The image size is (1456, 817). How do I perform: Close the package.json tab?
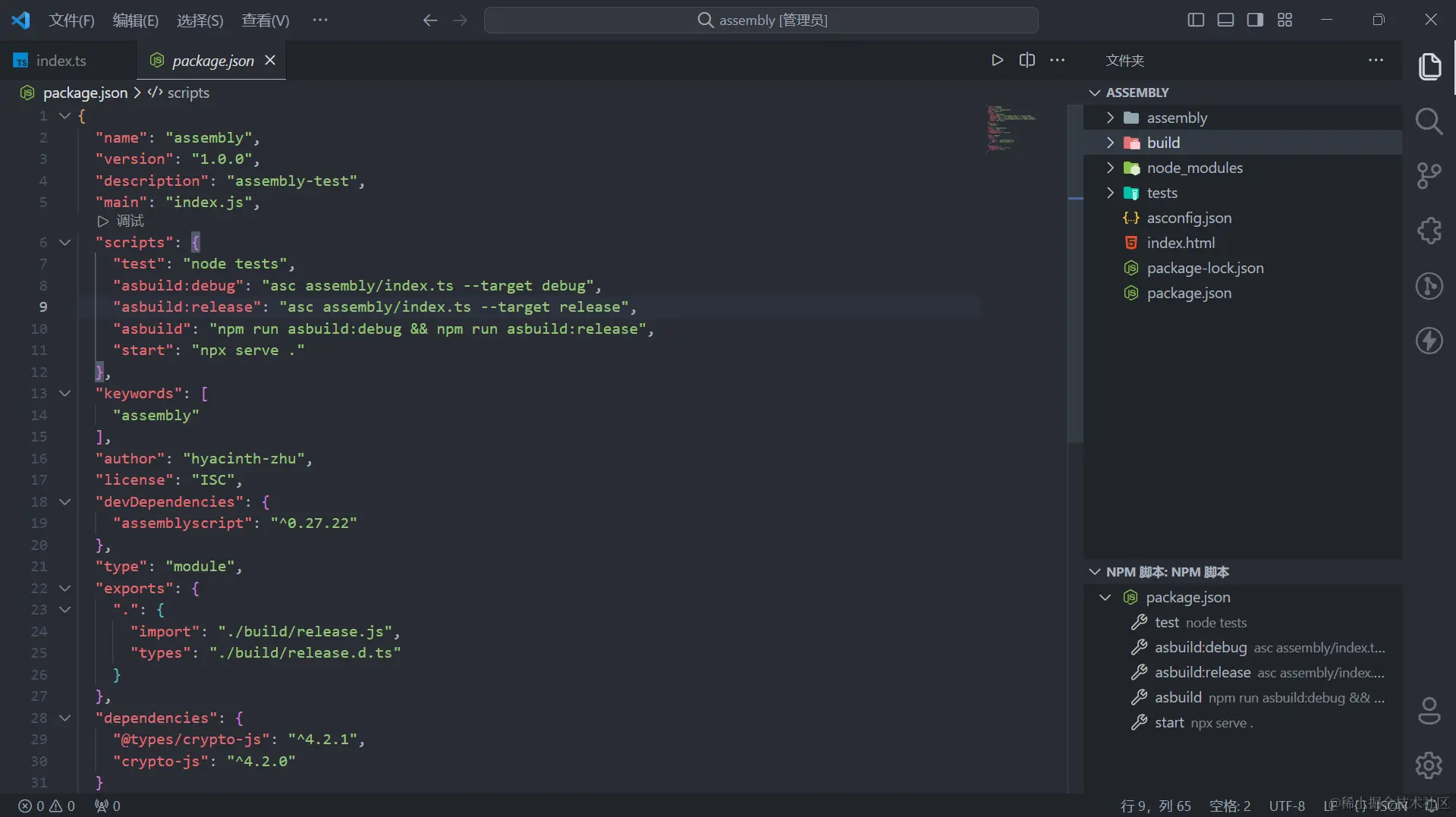pos(270,60)
